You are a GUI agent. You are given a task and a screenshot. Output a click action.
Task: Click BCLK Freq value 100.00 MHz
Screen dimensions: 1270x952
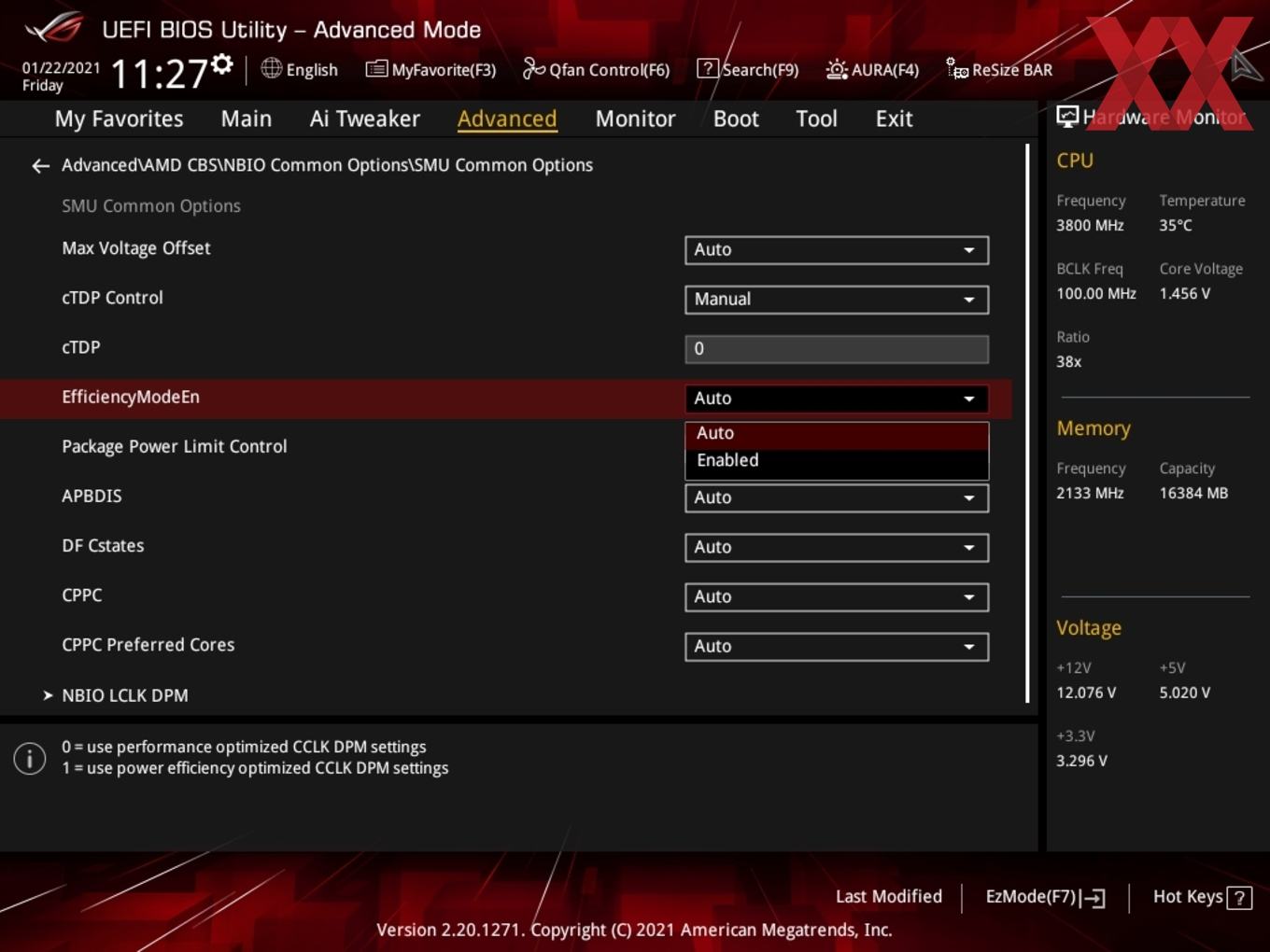point(1096,293)
